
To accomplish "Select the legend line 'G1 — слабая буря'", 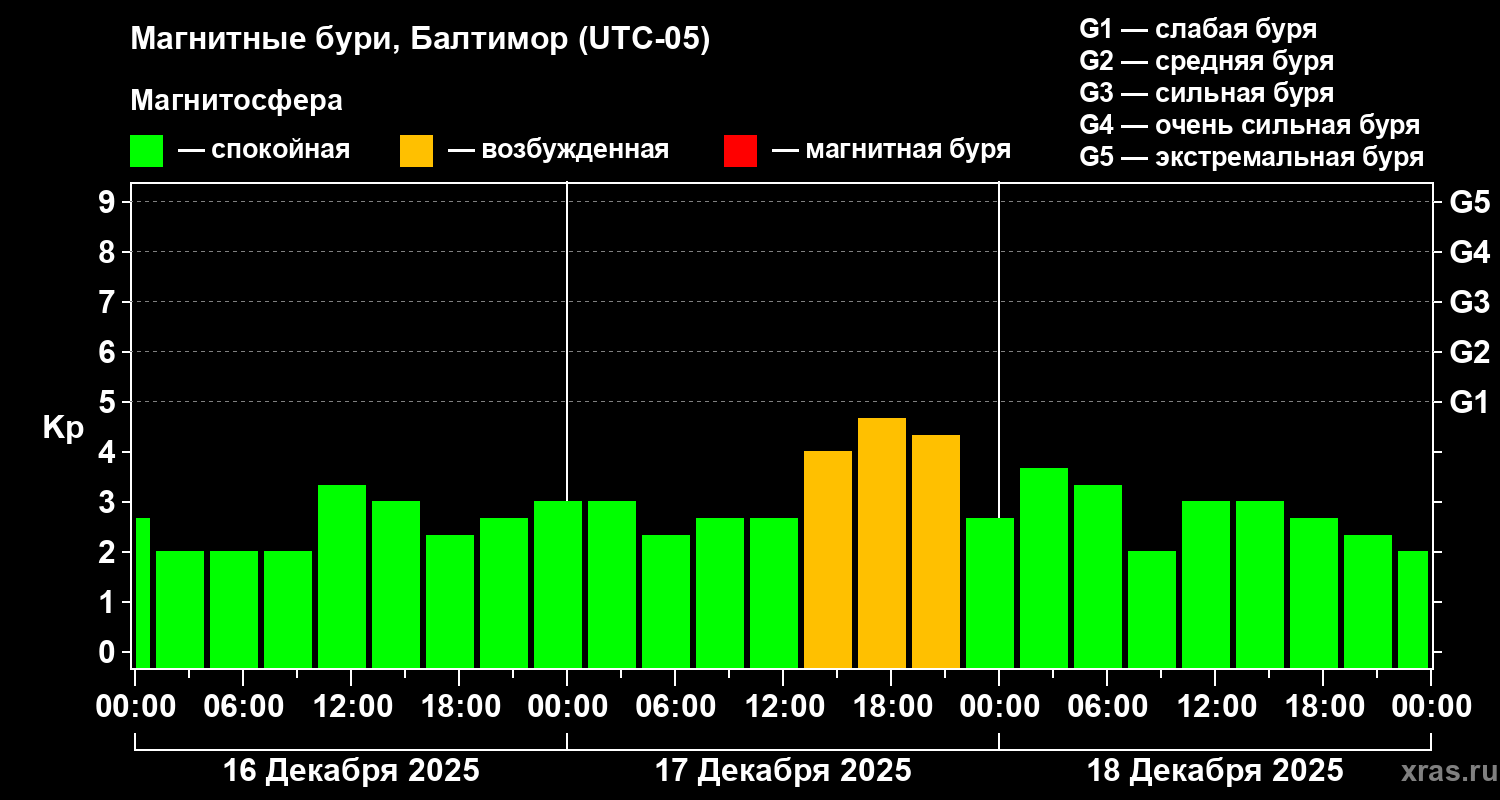I will pos(1198,29).
